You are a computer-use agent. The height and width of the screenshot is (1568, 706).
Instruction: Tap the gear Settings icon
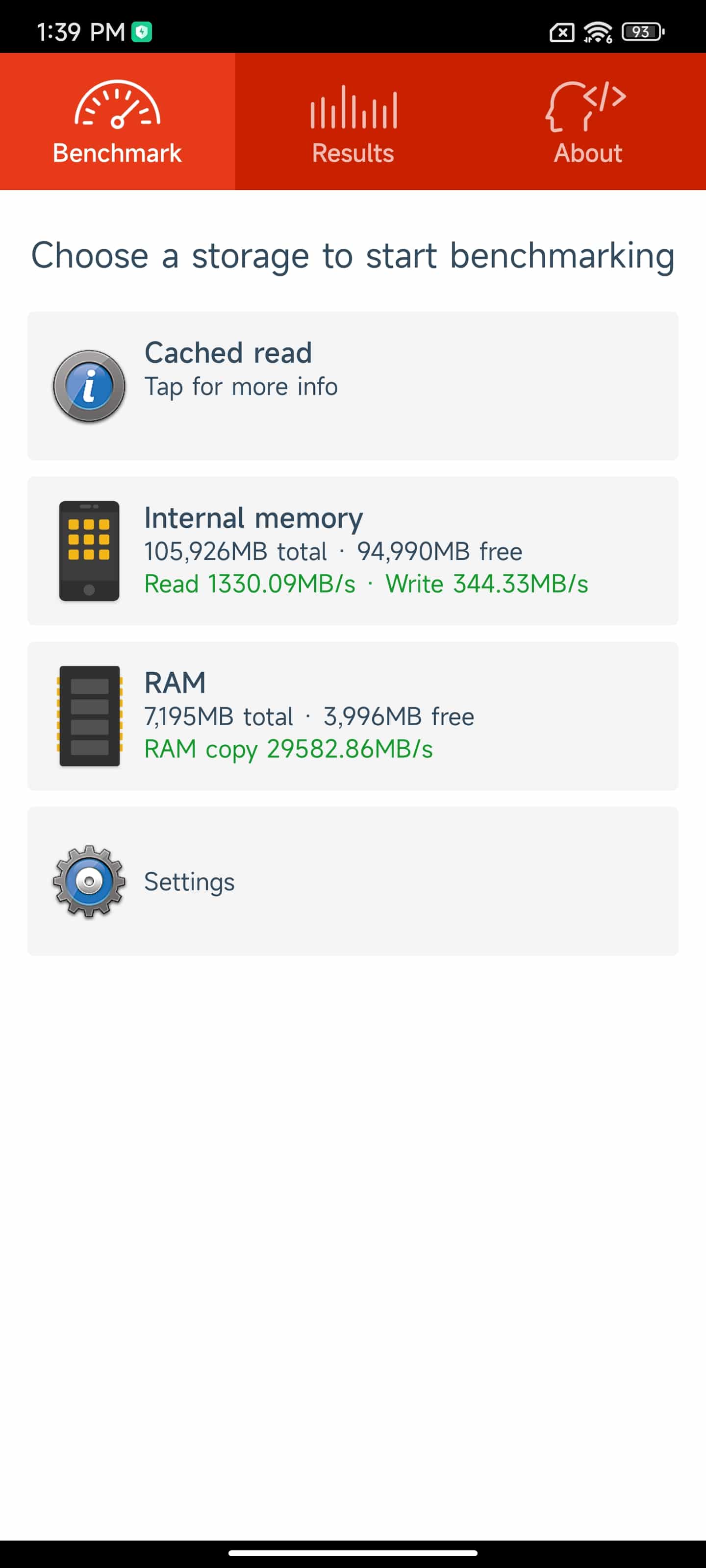[x=89, y=882]
